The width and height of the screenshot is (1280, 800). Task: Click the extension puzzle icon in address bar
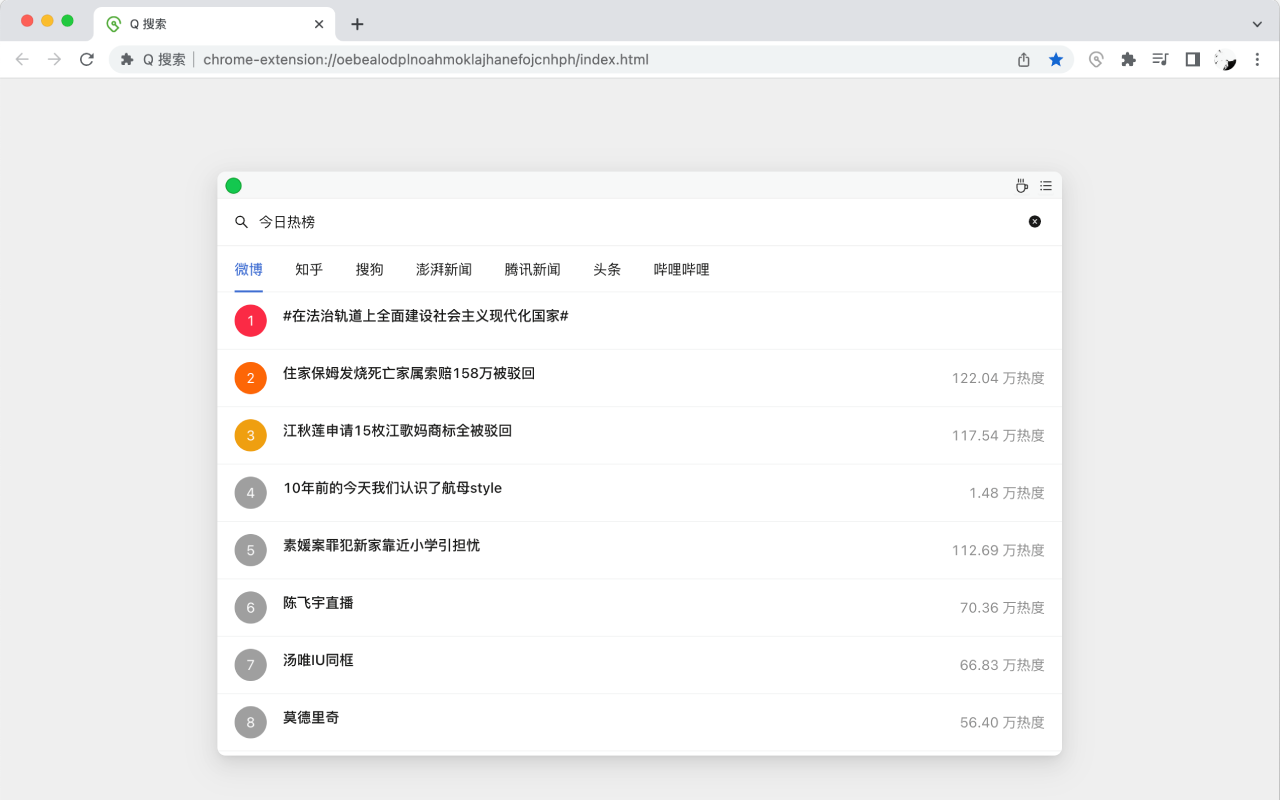pos(127,60)
